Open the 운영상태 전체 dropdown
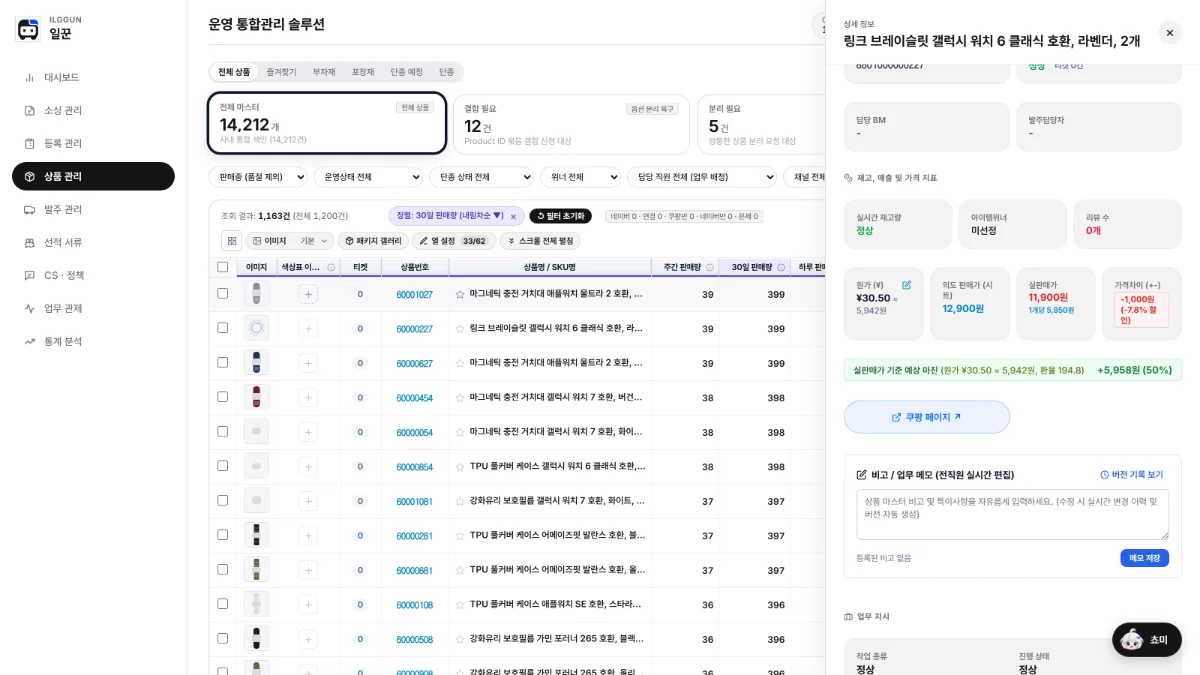 click(x=368, y=177)
